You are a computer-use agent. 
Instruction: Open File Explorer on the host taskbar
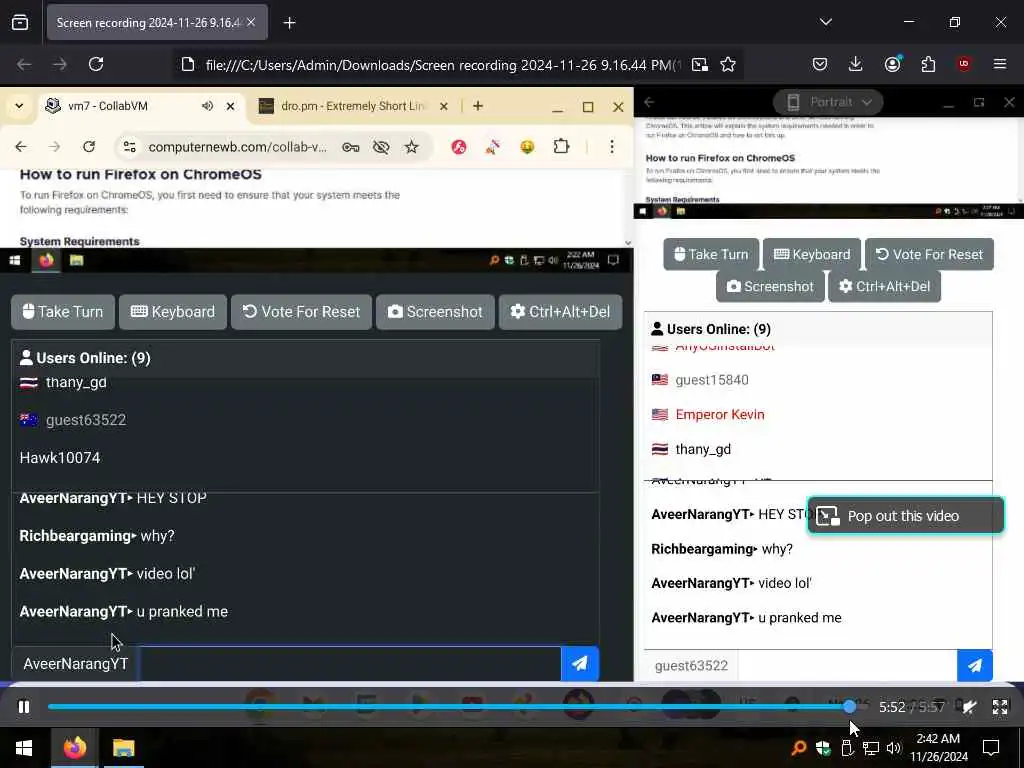pos(123,747)
